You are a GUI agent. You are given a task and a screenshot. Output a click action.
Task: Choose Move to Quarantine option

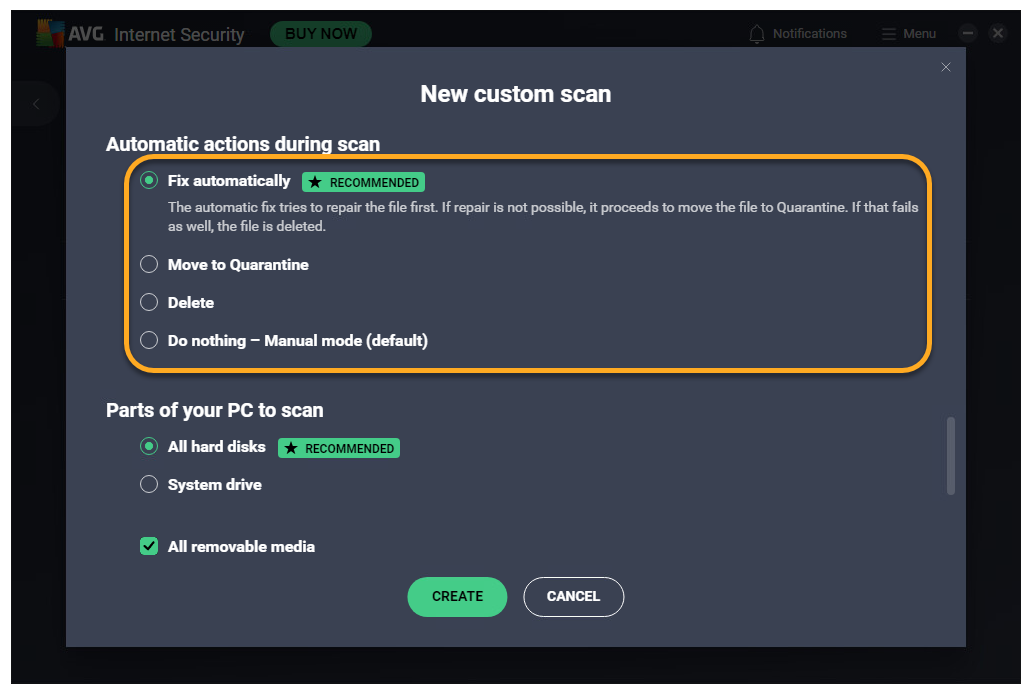click(x=149, y=265)
